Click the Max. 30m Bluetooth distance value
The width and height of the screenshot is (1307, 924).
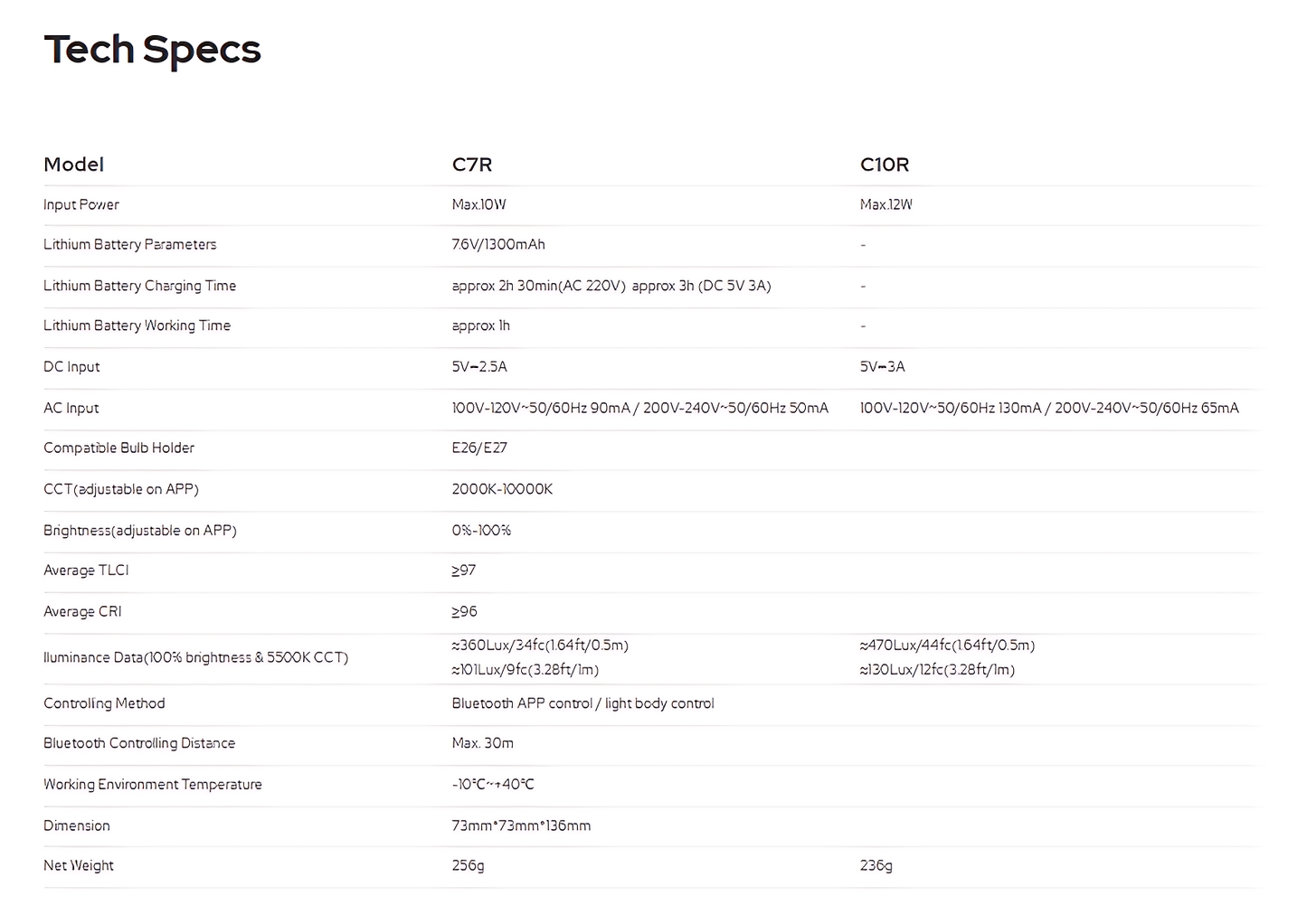tap(482, 743)
